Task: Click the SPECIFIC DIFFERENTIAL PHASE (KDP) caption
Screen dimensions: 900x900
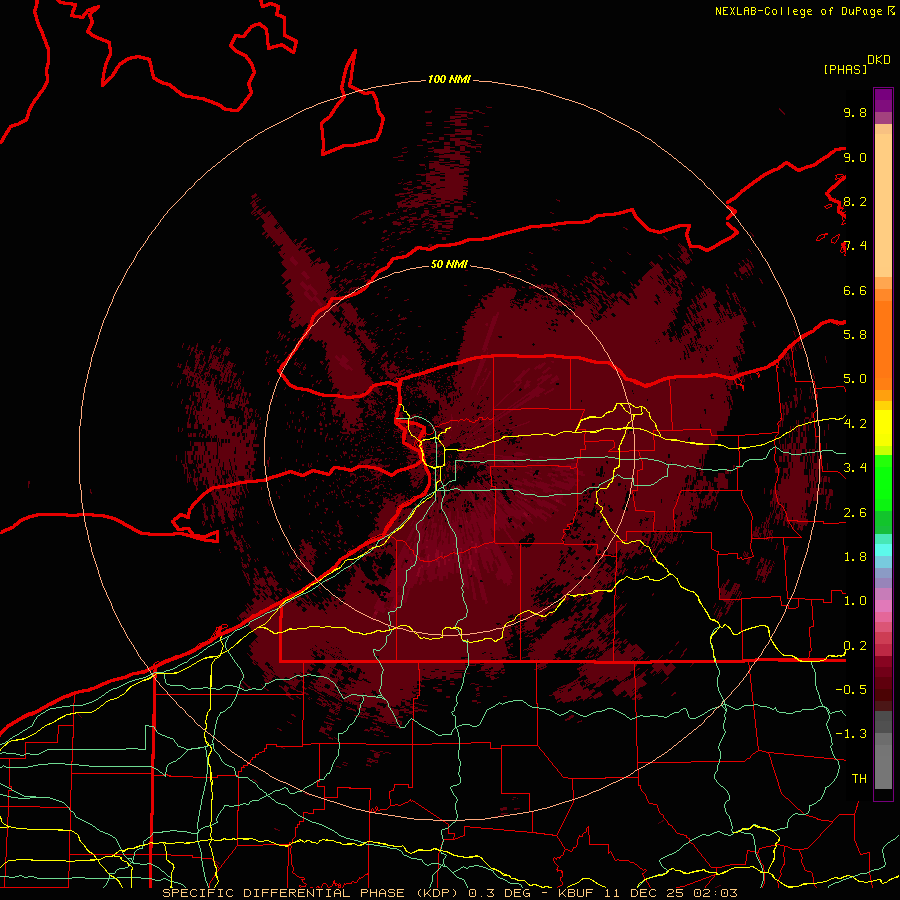Action: pyautogui.click(x=313, y=893)
